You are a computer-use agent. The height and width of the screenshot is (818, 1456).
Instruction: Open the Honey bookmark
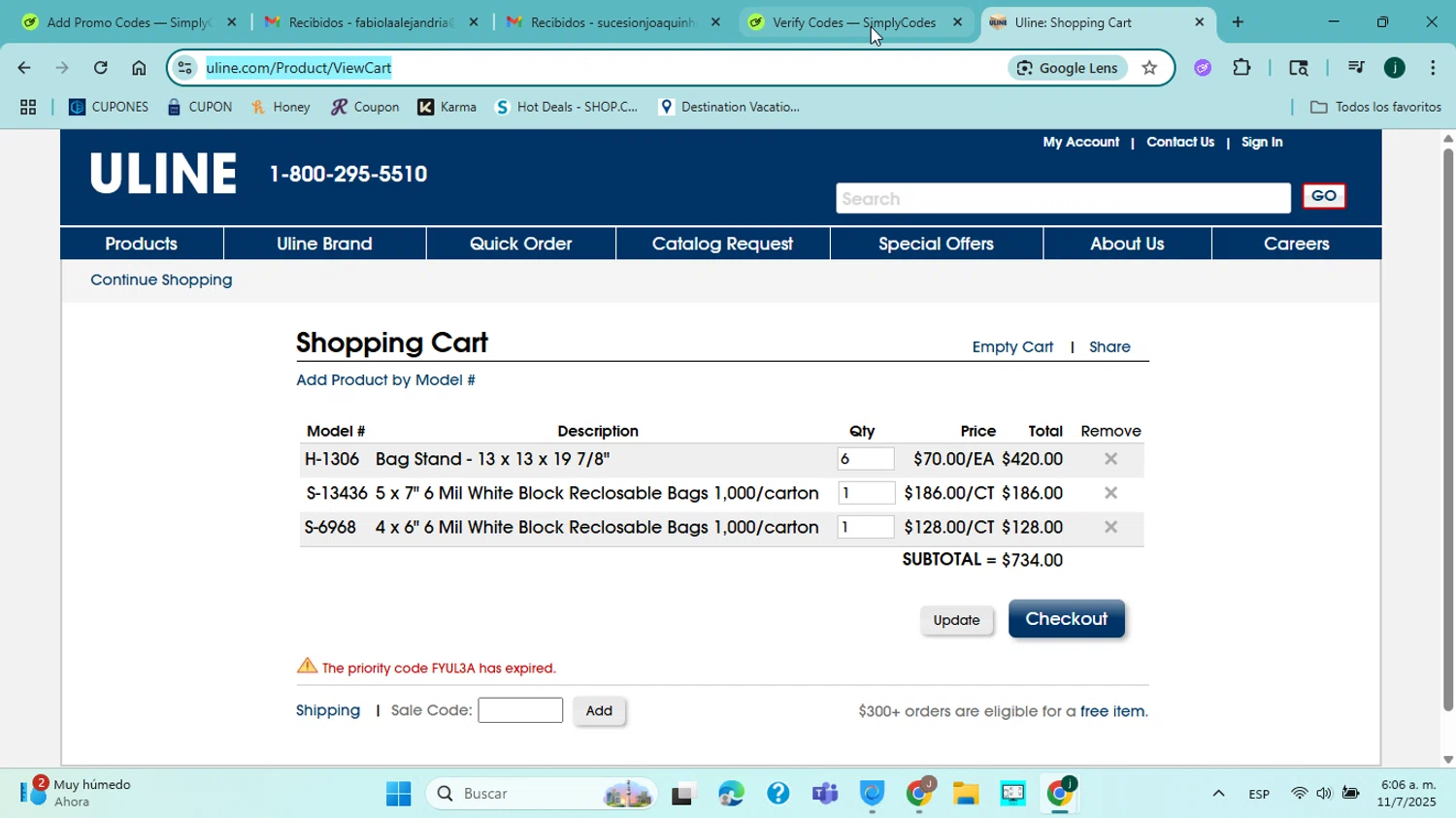point(281,107)
